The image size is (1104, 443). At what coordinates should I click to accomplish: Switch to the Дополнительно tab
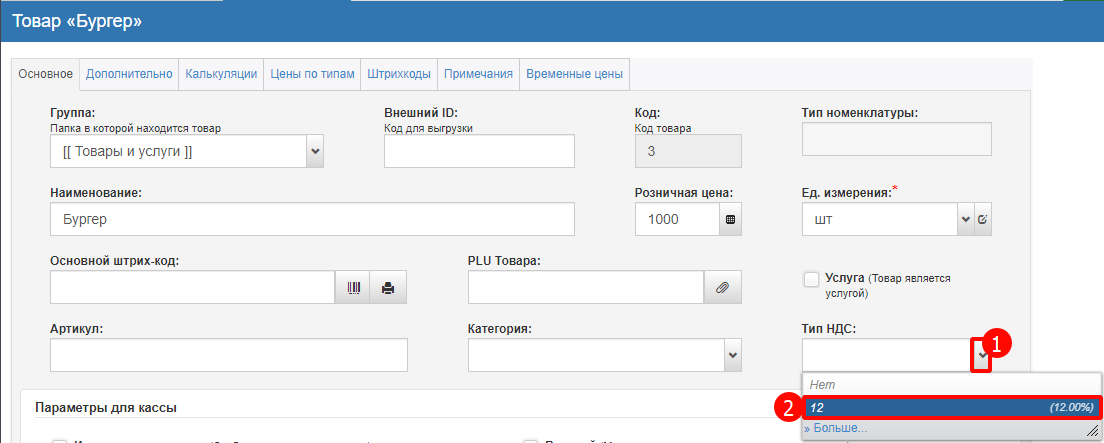(x=130, y=73)
